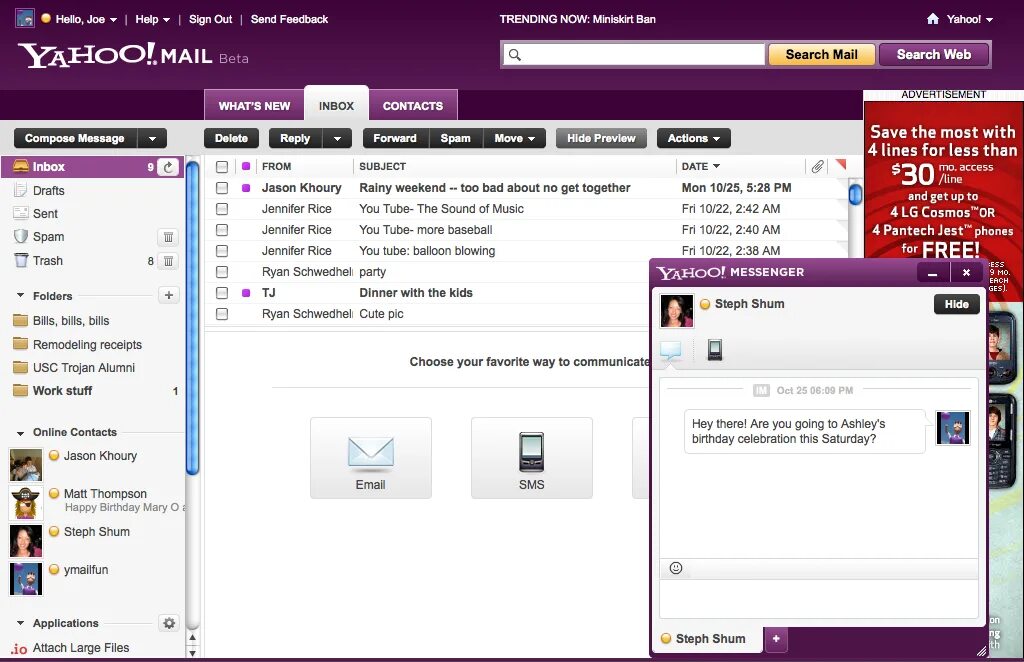Open the Work stuff folder
This screenshot has height=662, width=1024.
(x=62, y=390)
